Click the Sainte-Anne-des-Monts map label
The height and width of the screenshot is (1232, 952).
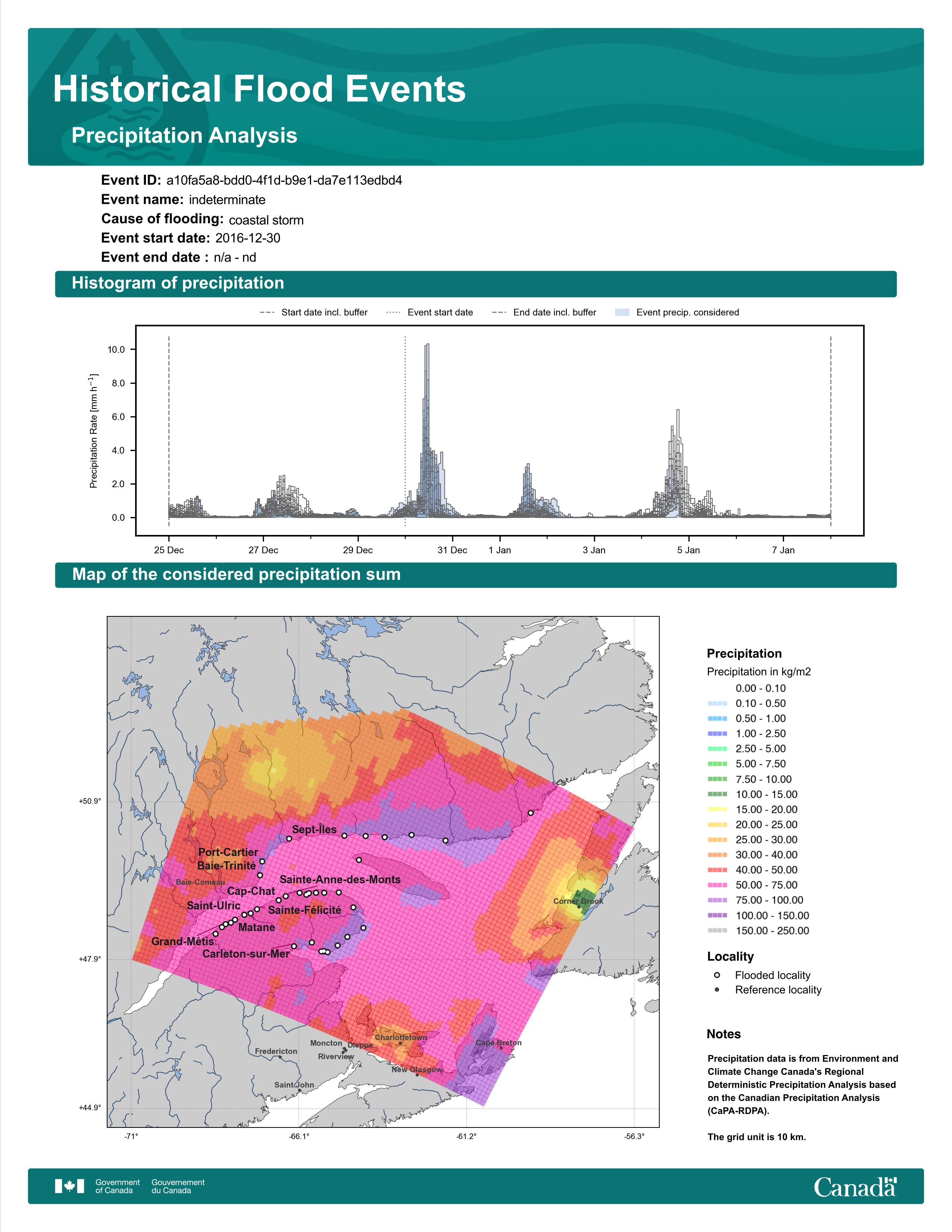tap(340, 880)
